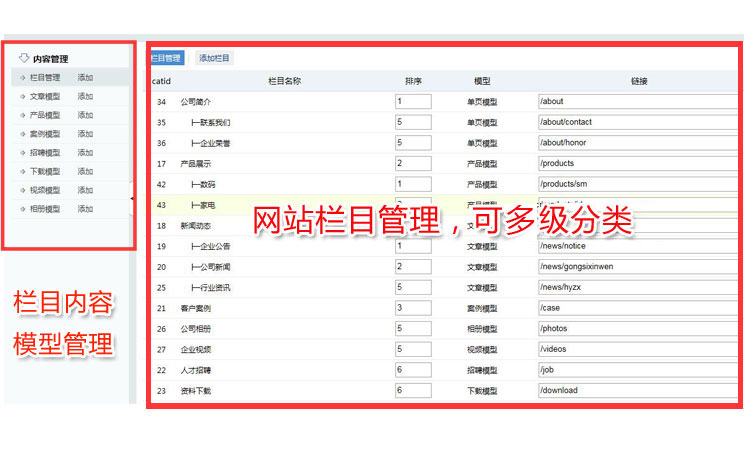The image size is (750, 450).
Task: Click the bullet icon beside 招聘模型
Action: click(22, 153)
